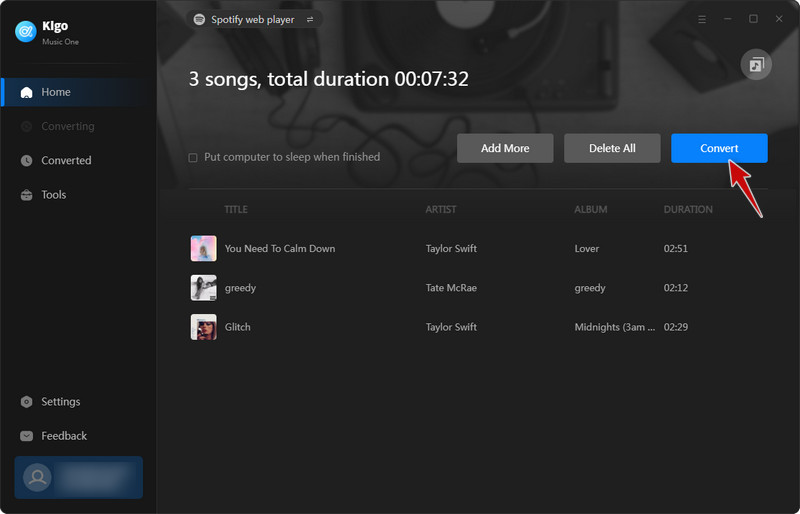Close the KIgo window
Image resolution: width=800 pixels, height=514 pixels.
tap(779, 19)
